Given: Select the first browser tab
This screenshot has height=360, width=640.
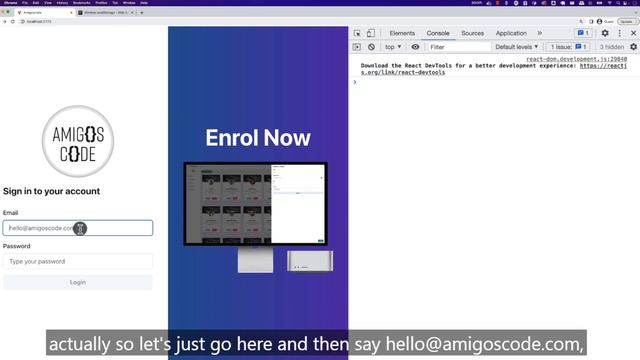Looking at the screenshot, I should [x=44, y=13].
